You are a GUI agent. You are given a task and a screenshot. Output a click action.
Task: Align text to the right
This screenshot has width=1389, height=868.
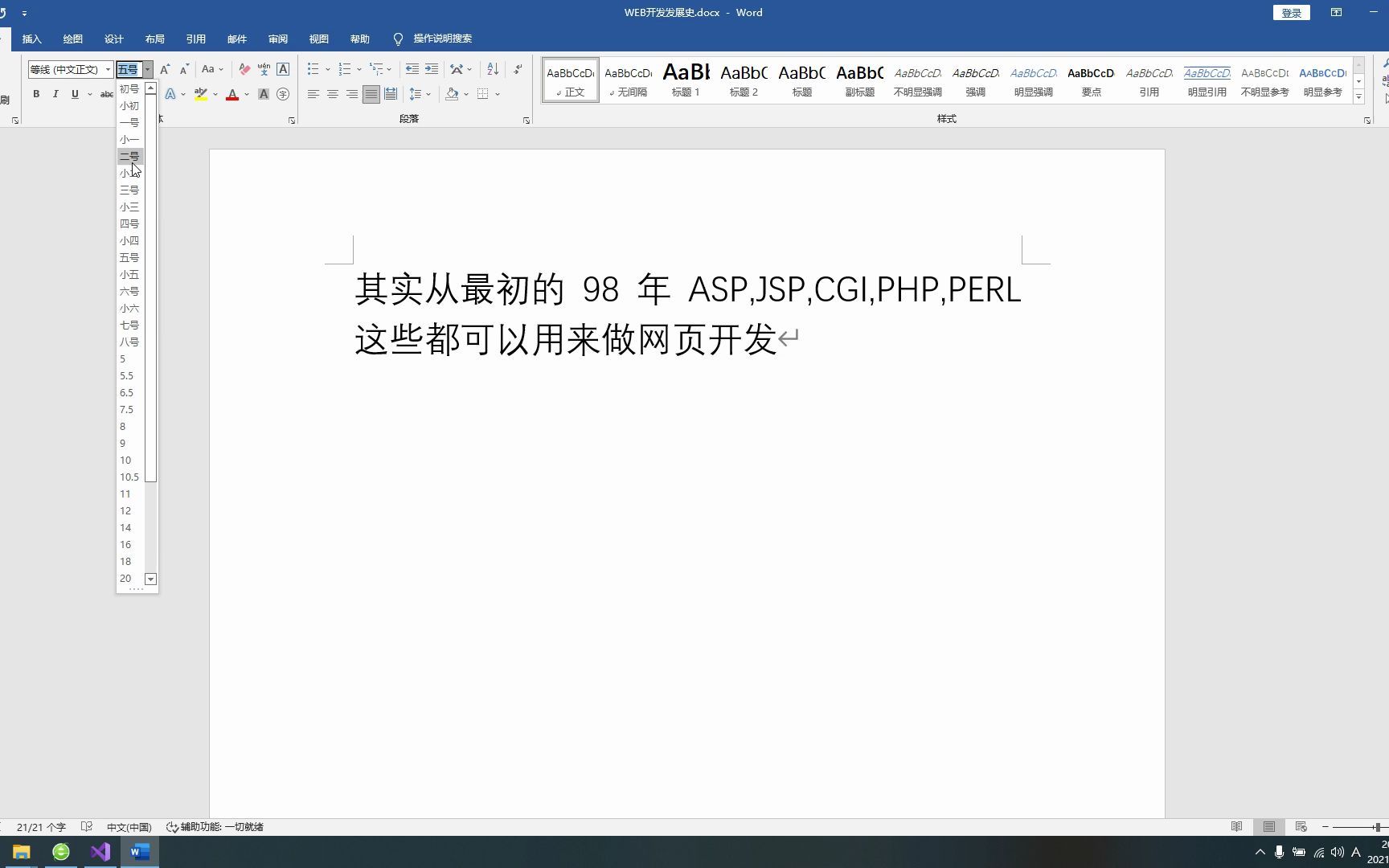click(x=352, y=94)
